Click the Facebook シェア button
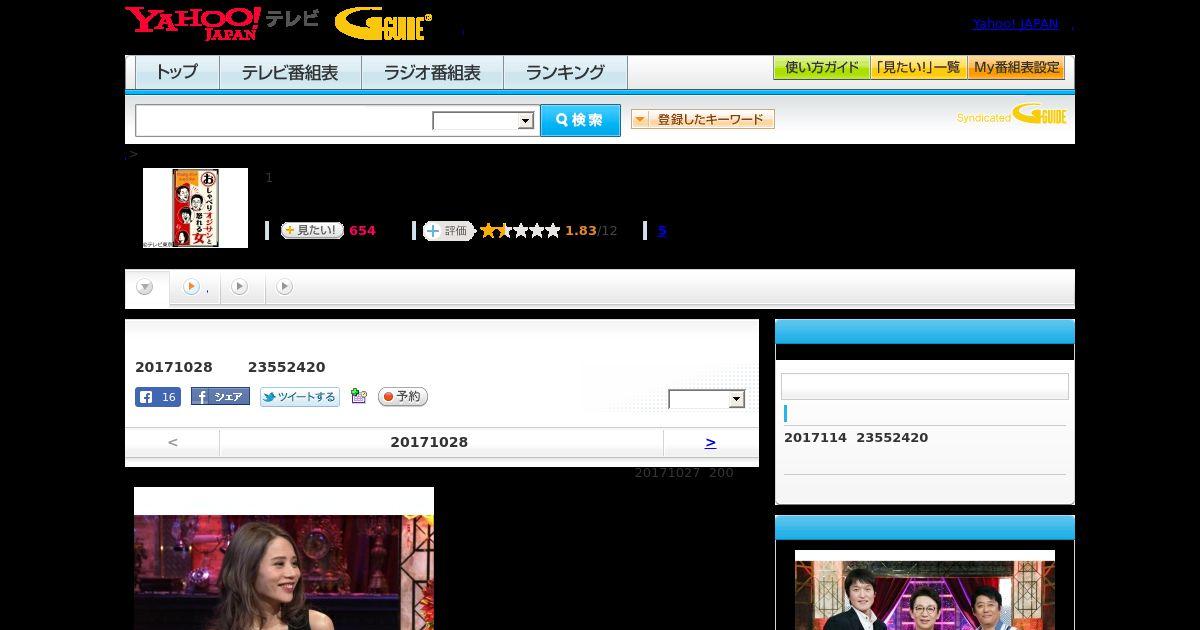Viewport: 1200px width, 630px height. 220,397
